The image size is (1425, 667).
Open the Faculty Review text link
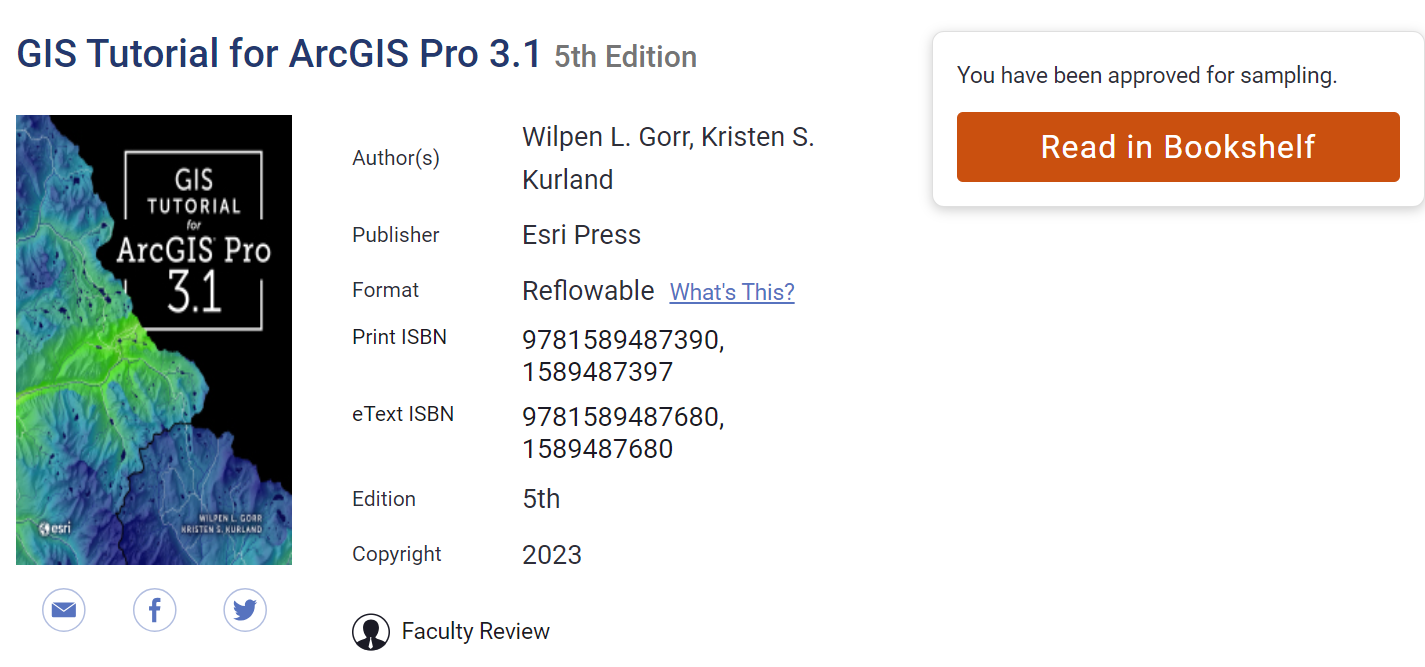point(475,632)
